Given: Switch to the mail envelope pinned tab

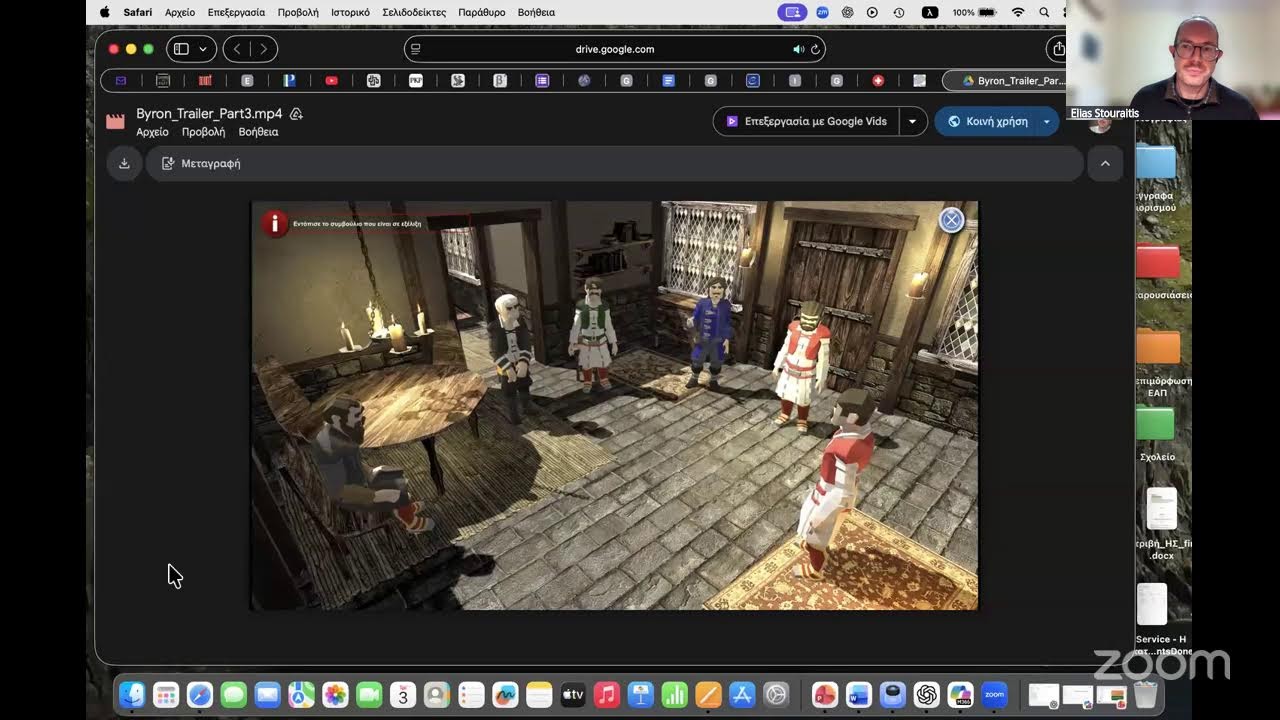Looking at the screenshot, I should [x=121, y=80].
